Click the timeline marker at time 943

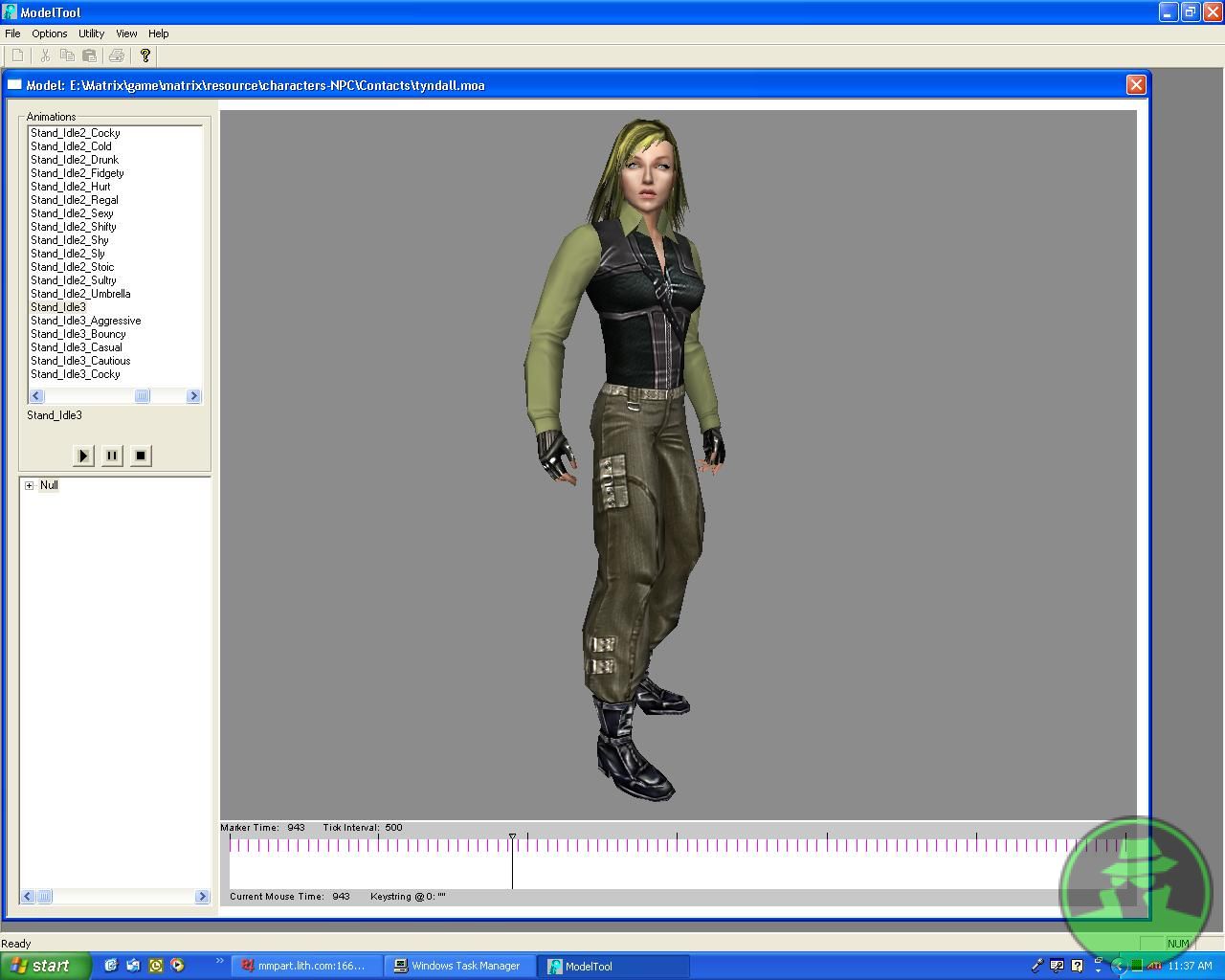tap(512, 838)
